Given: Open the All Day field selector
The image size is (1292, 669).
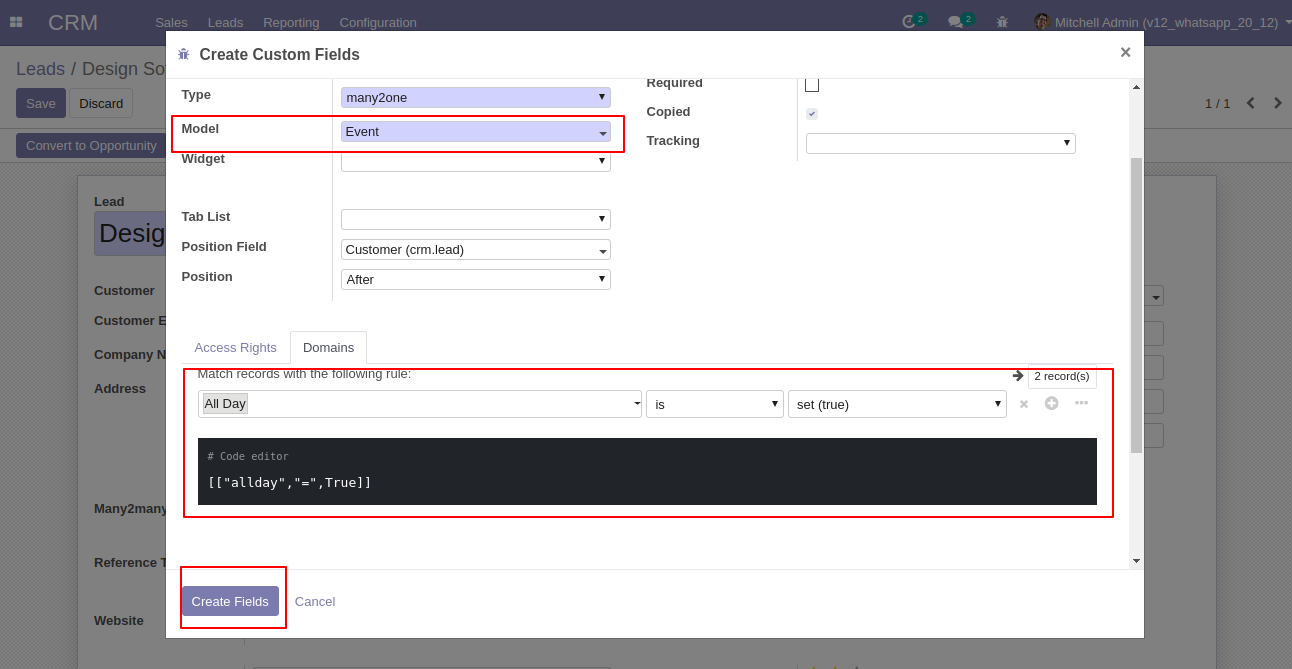Looking at the screenshot, I should 420,404.
